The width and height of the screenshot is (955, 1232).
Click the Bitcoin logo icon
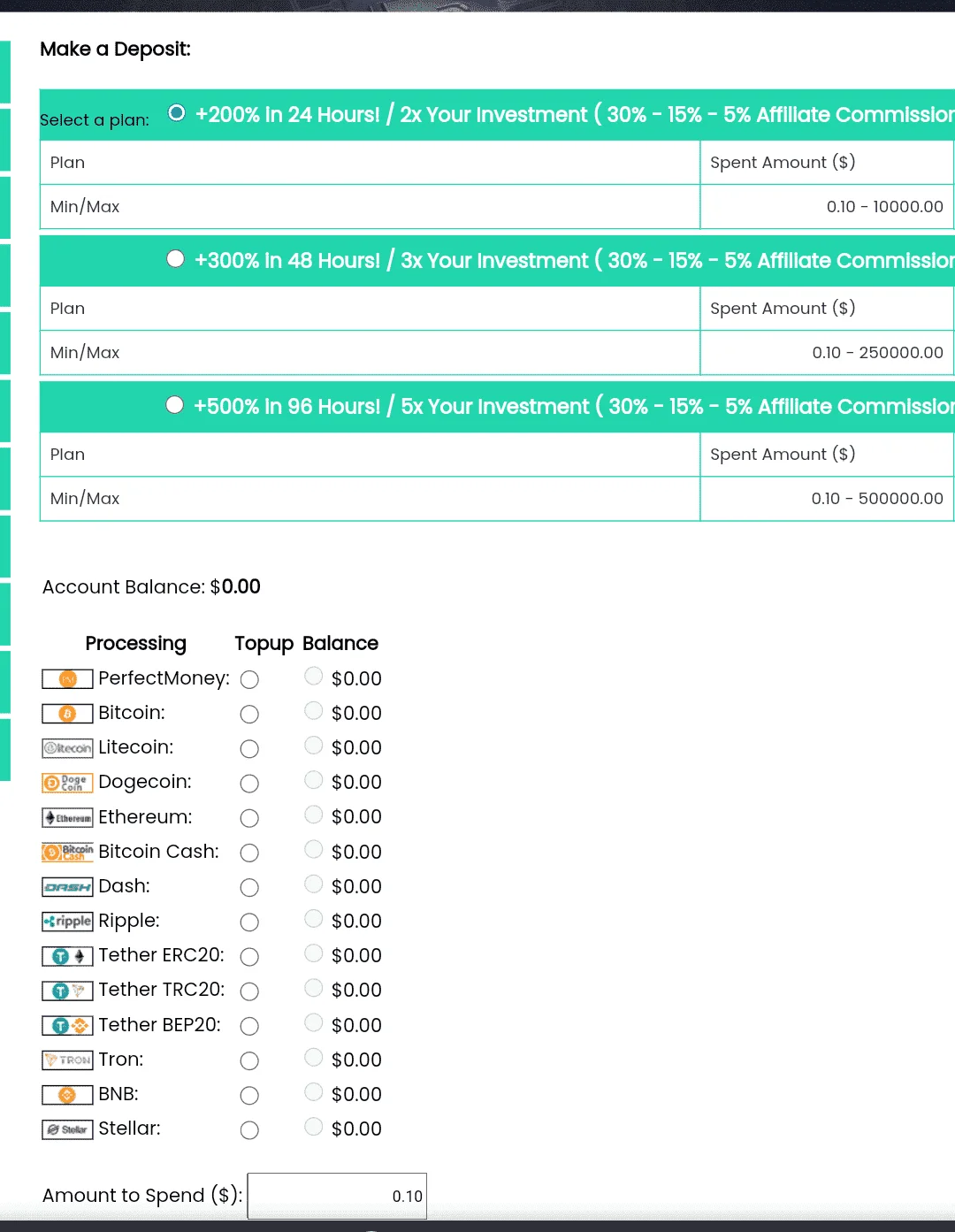click(x=67, y=714)
